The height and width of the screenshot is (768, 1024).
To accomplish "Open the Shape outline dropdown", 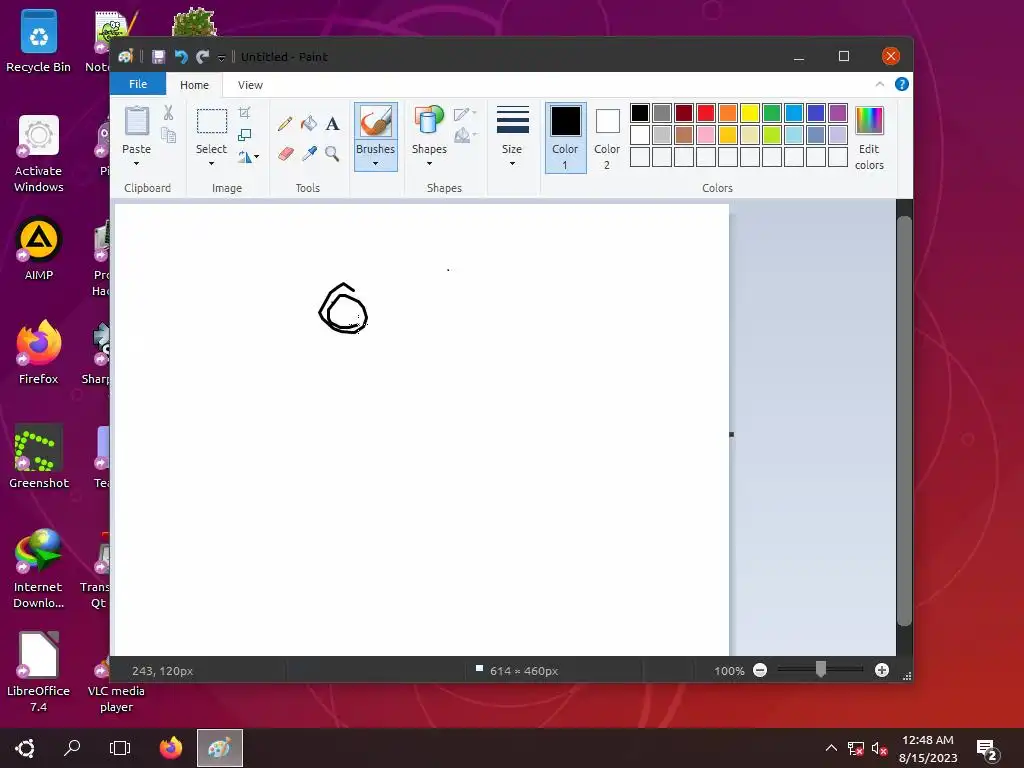I will tap(465, 114).
